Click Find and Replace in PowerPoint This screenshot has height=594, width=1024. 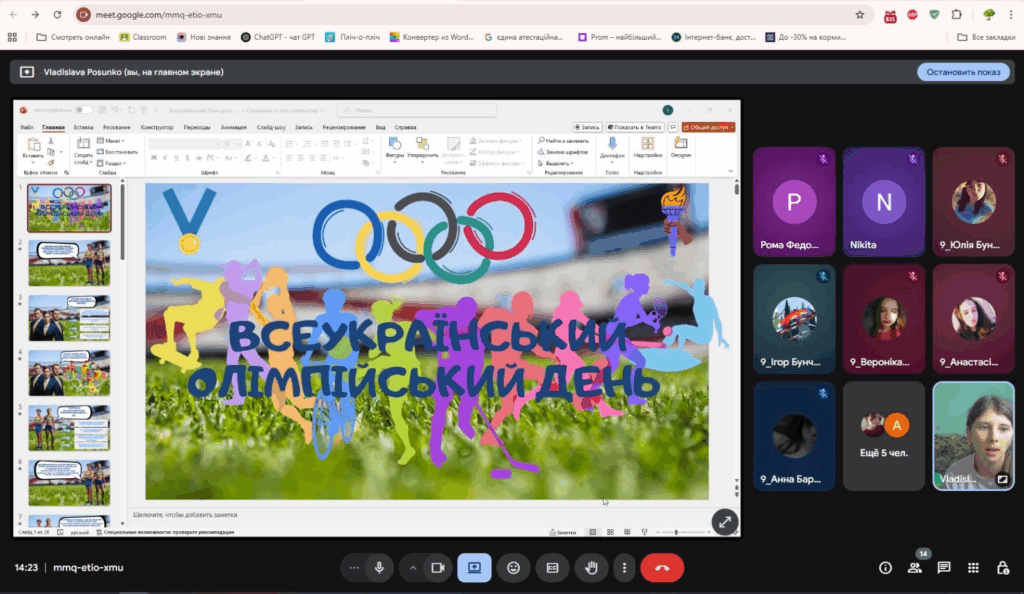coord(563,141)
